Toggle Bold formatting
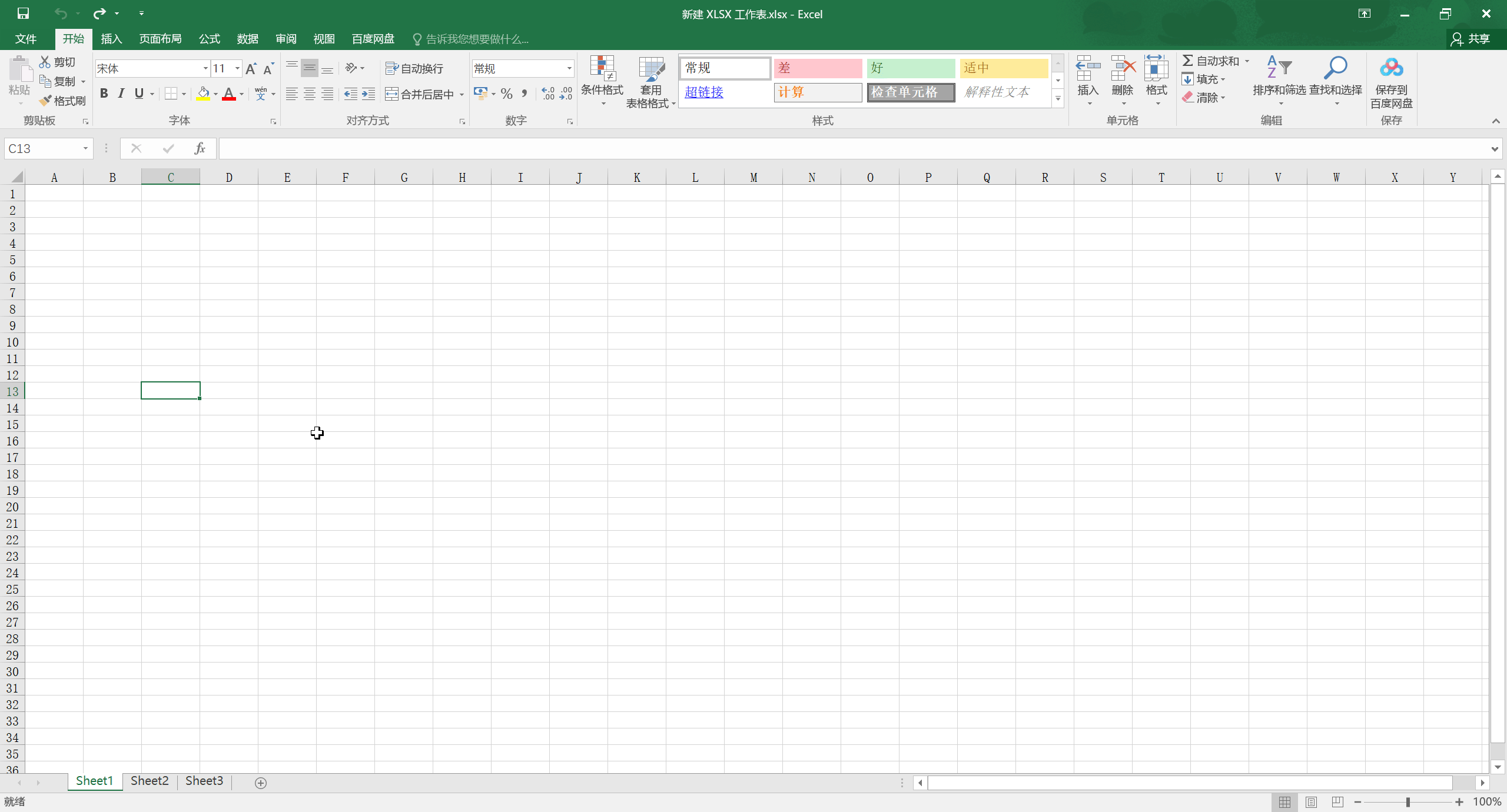The width and height of the screenshot is (1507, 812). pos(104,94)
